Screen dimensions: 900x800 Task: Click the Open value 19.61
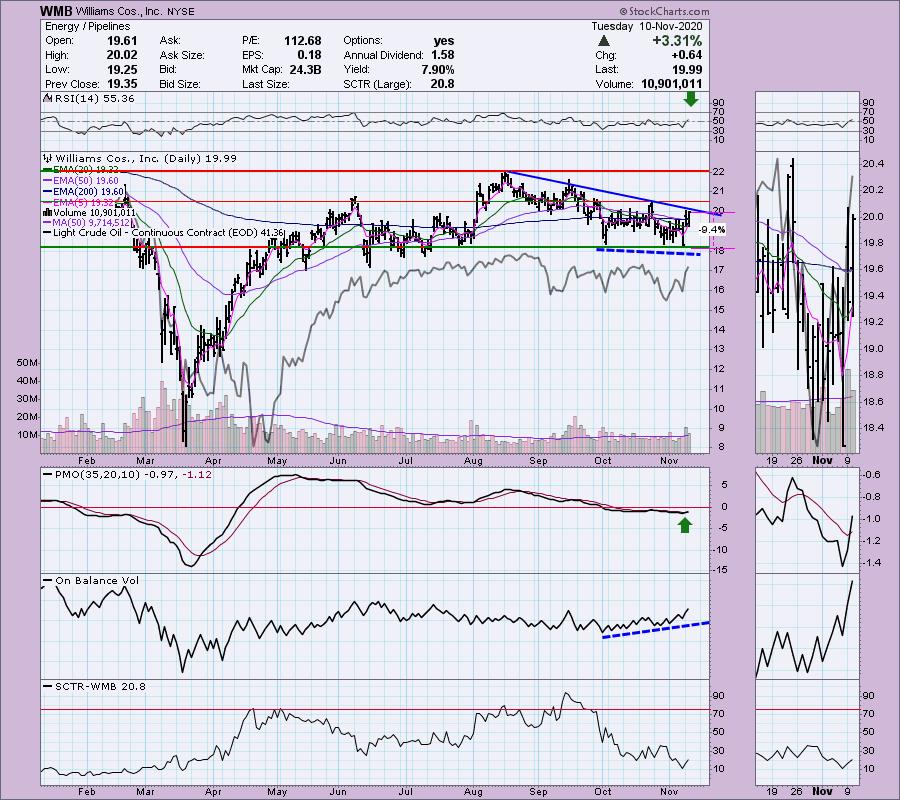point(122,41)
